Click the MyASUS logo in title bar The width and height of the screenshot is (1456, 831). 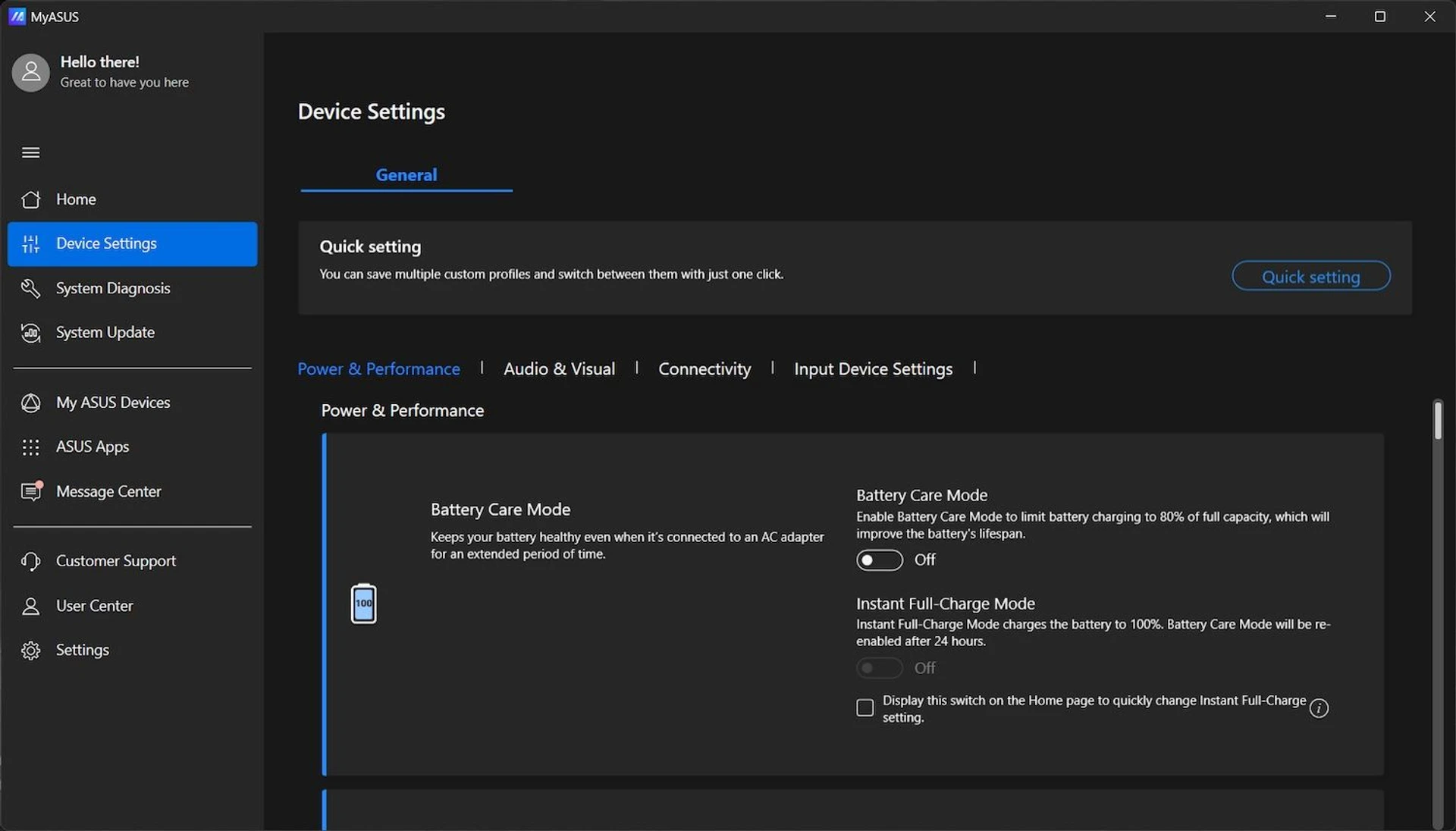[x=17, y=16]
